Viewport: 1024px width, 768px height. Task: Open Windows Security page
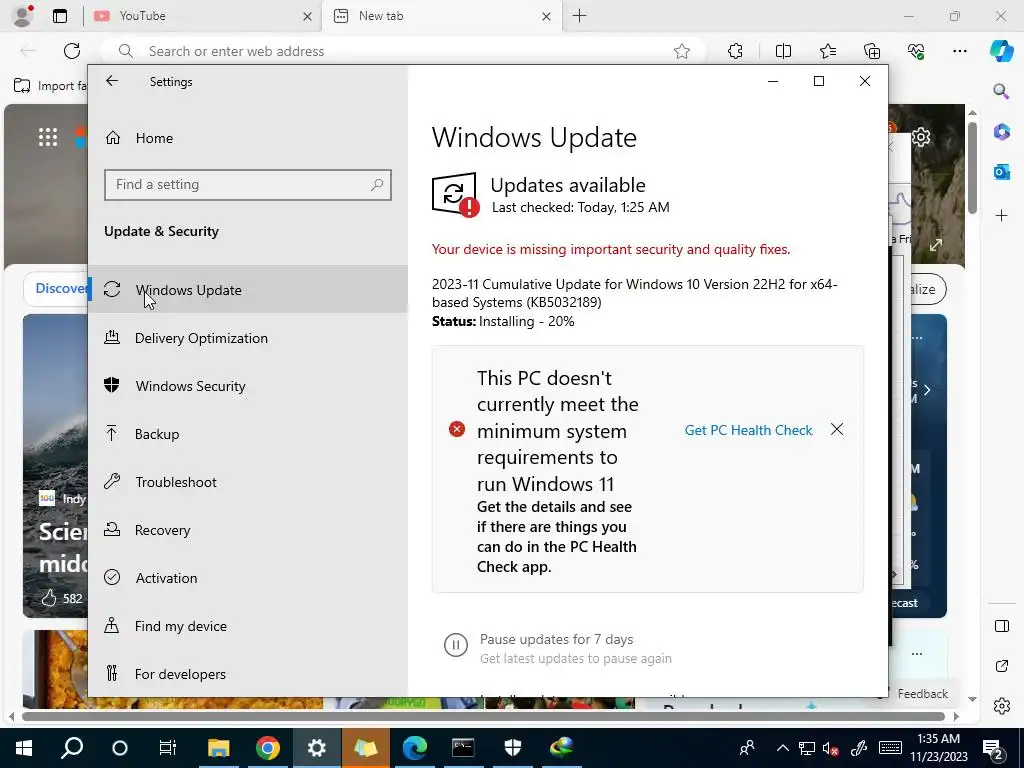[248, 386]
